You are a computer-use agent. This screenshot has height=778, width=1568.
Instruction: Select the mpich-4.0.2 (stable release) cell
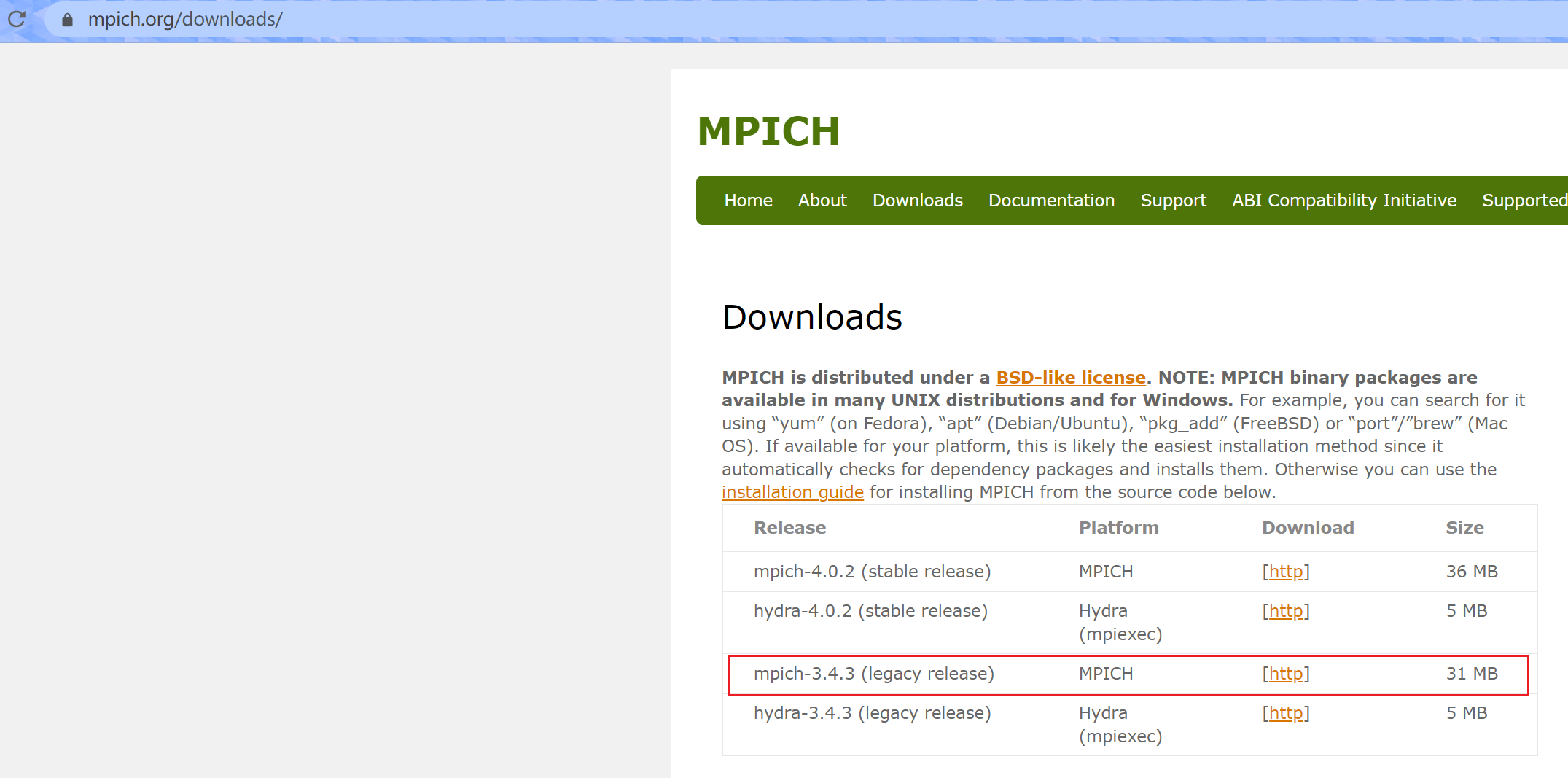coord(872,572)
